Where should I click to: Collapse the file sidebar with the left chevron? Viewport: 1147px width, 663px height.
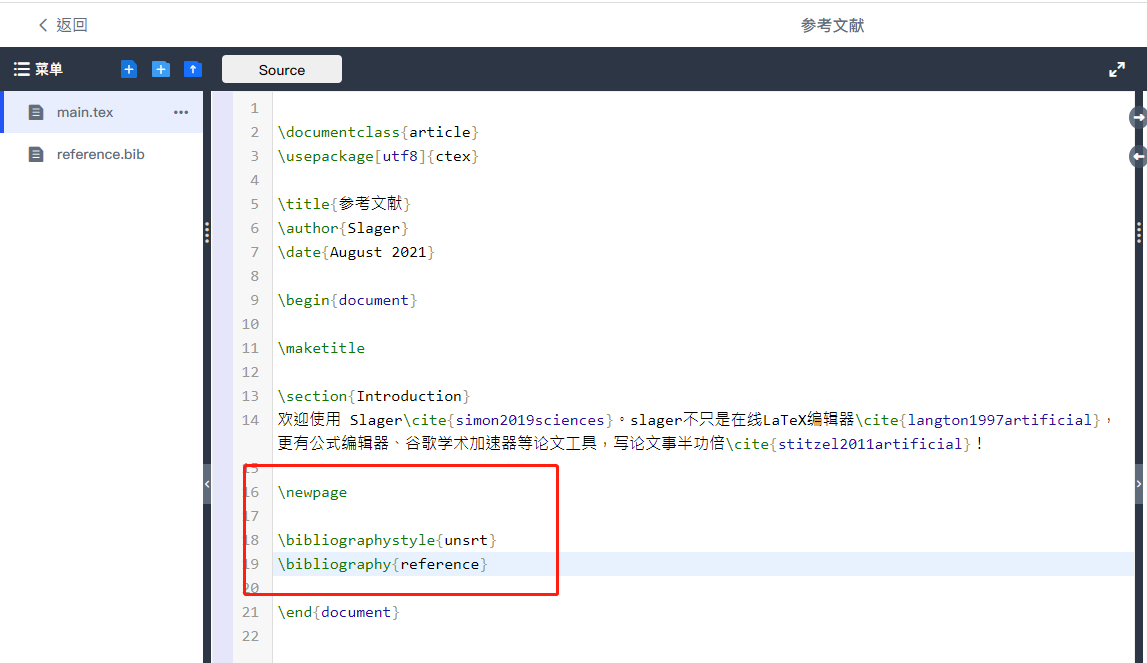click(x=207, y=484)
